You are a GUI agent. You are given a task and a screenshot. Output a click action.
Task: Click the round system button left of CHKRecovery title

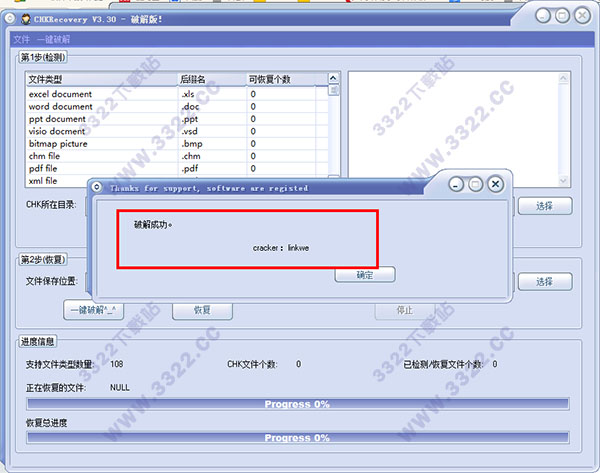10,18
